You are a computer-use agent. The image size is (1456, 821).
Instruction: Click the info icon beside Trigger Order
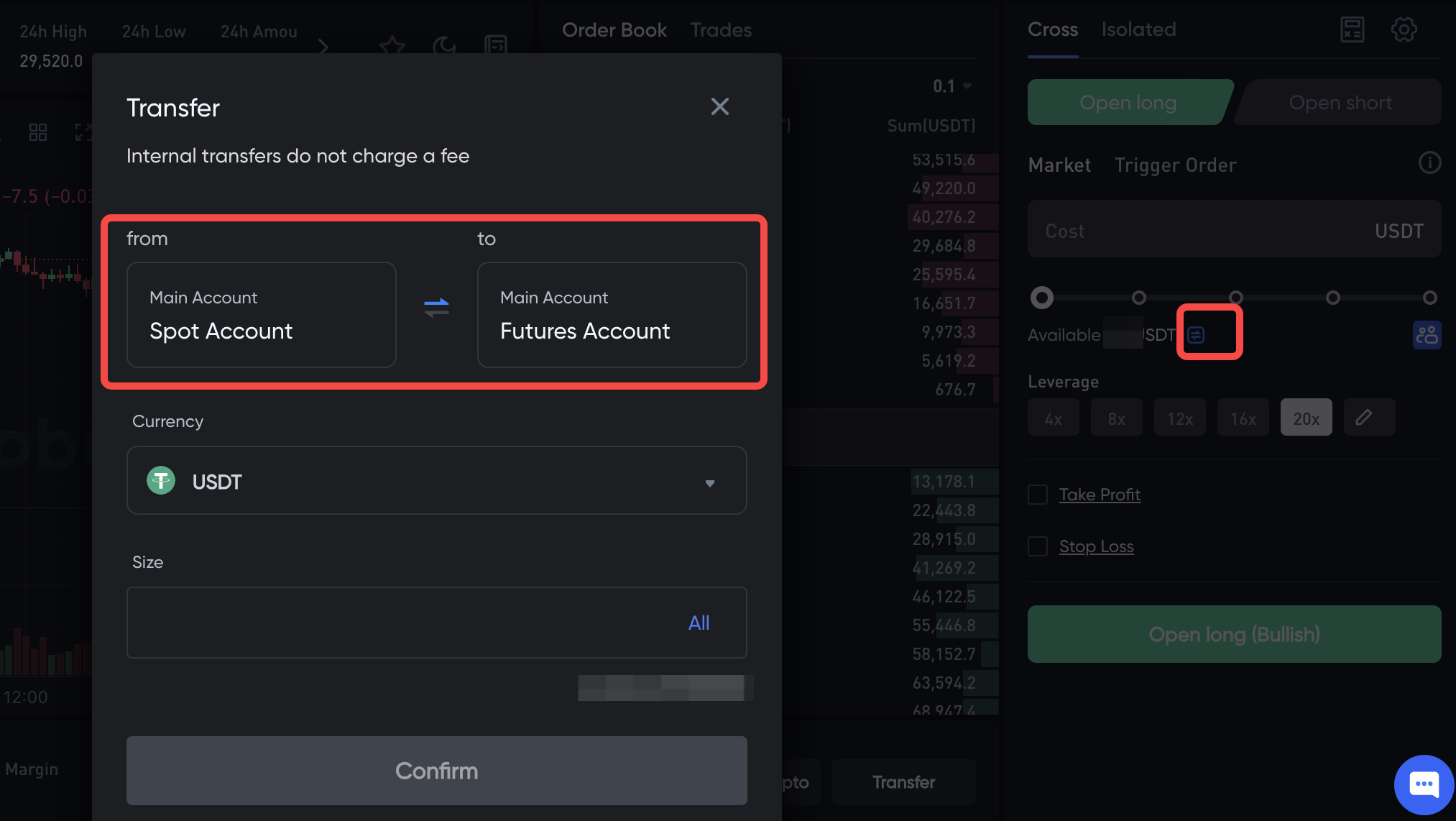[1429, 163]
